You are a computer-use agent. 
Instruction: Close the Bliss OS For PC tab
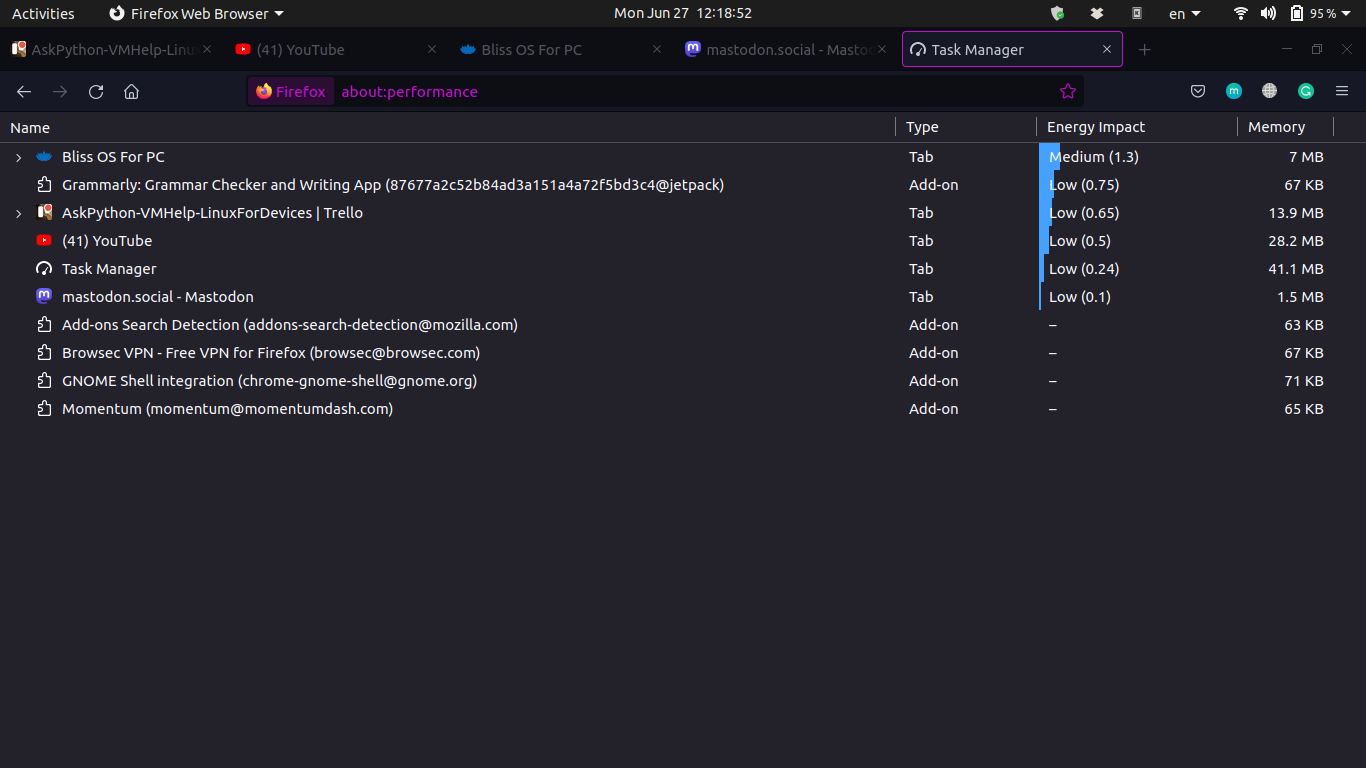[657, 50]
